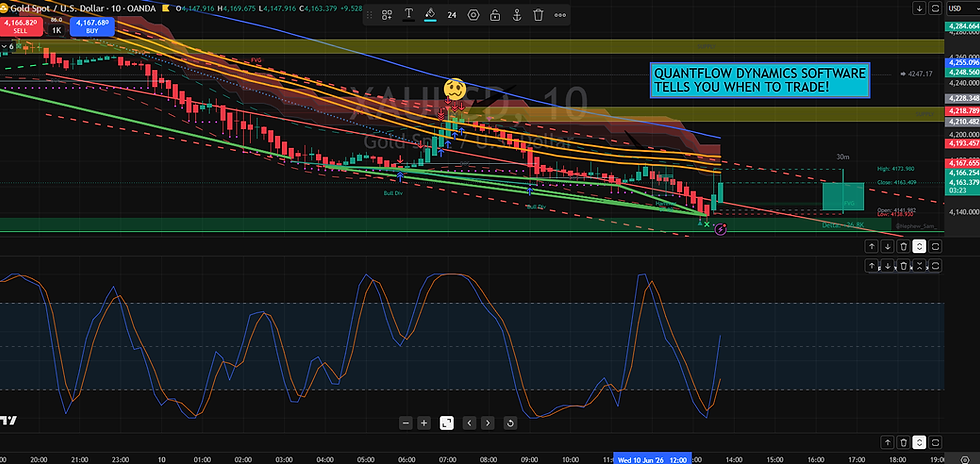
Task: Move oscillator pane up arrow in top row
Action: click(x=871, y=266)
